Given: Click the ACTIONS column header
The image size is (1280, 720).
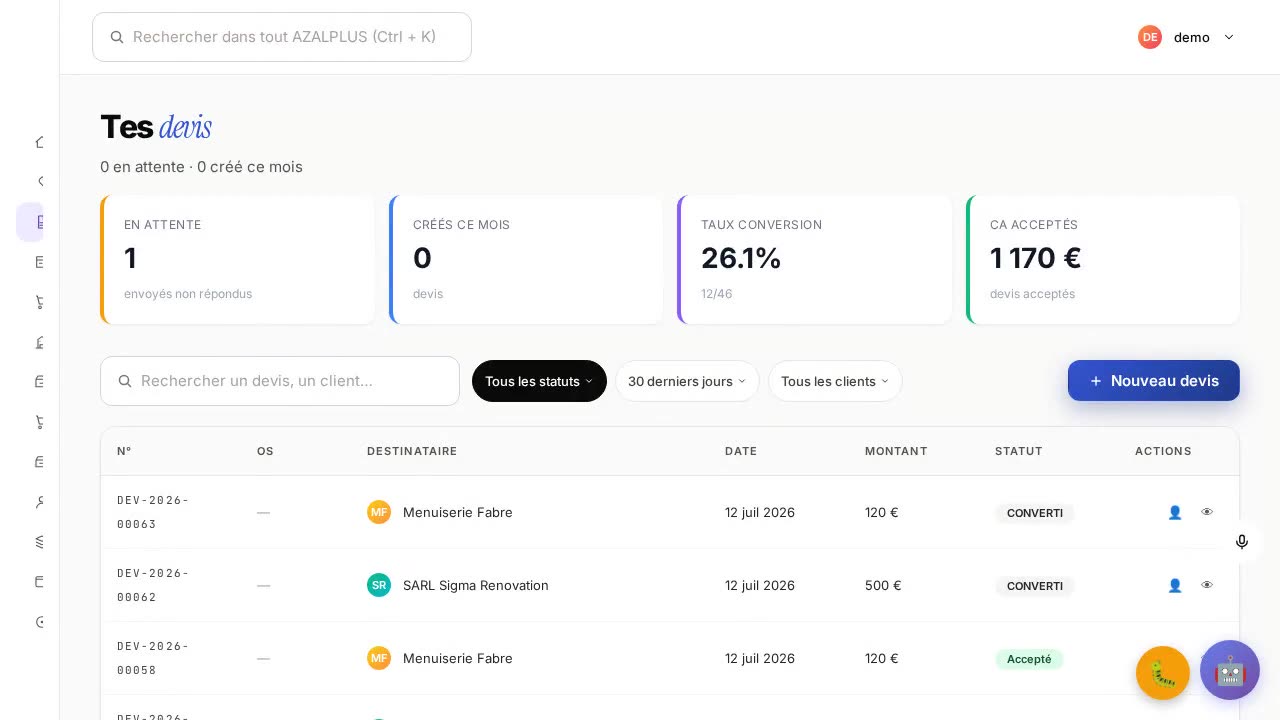Looking at the screenshot, I should 1163,451.
